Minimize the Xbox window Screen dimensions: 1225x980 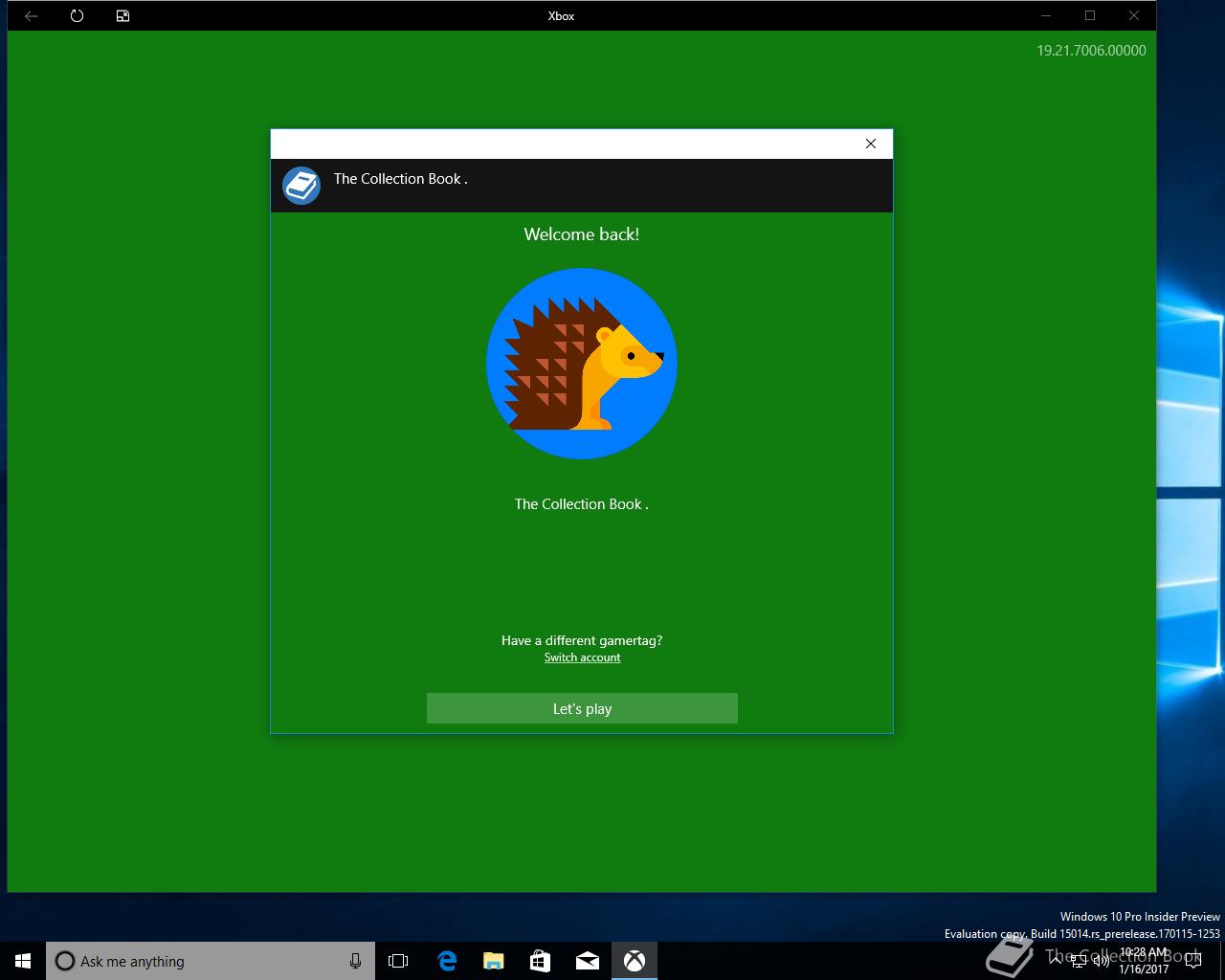[x=1046, y=15]
